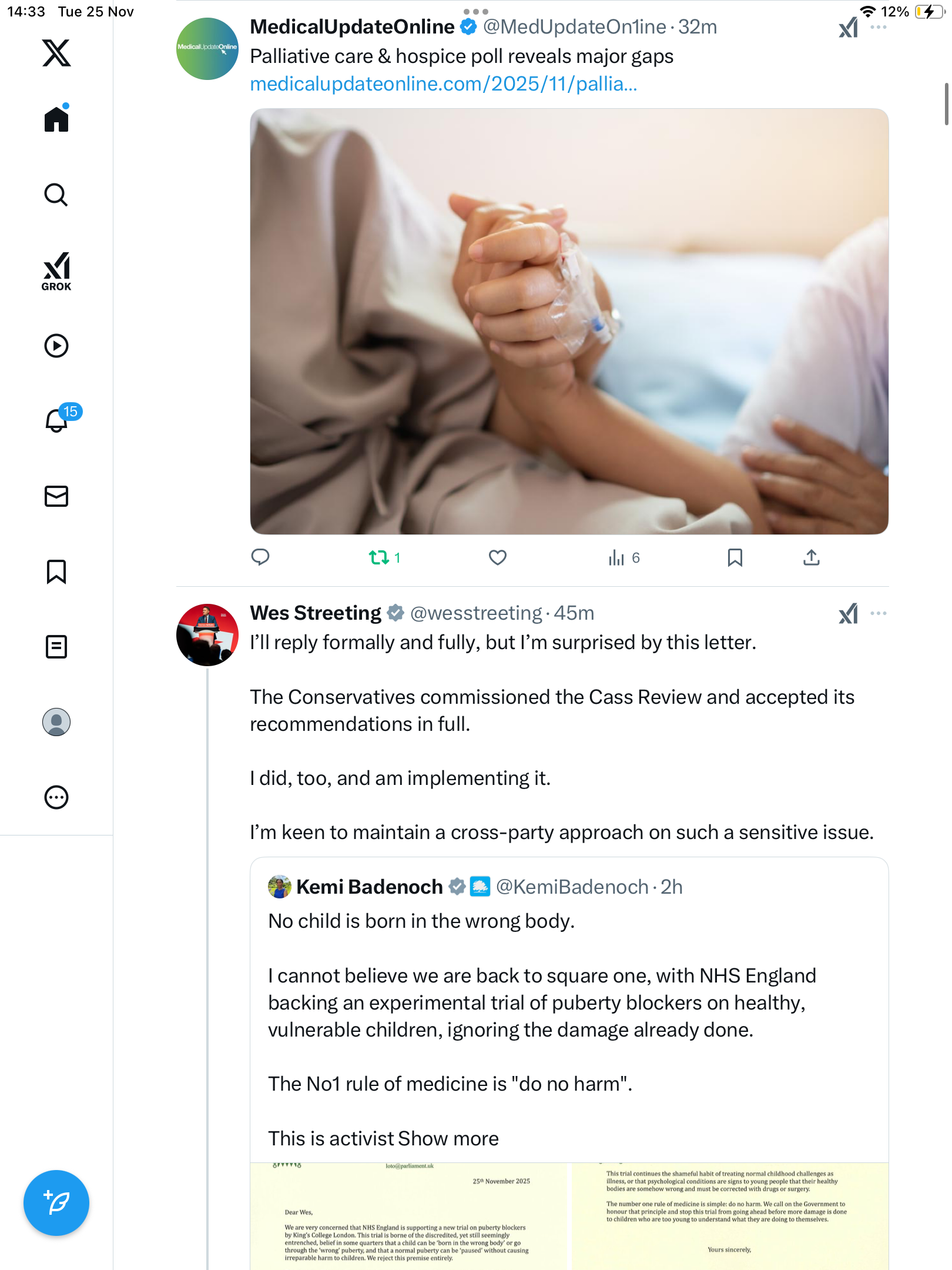Open the search page
The width and height of the screenshot is (952, 1270).
(x=56, y=195)
